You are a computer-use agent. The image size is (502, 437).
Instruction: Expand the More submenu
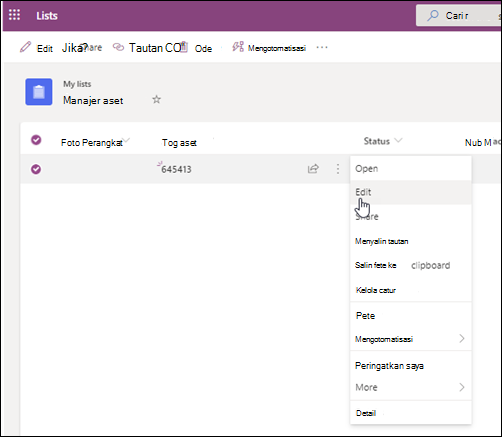(411, 387)
